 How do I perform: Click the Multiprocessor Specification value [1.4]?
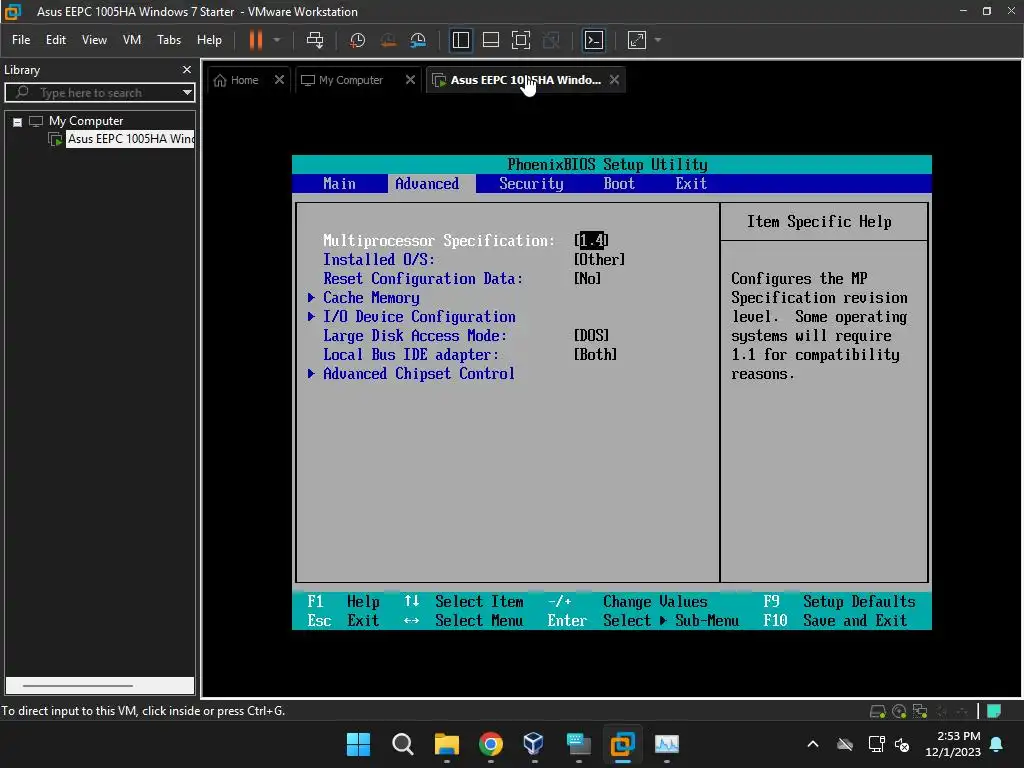point(591,240)
